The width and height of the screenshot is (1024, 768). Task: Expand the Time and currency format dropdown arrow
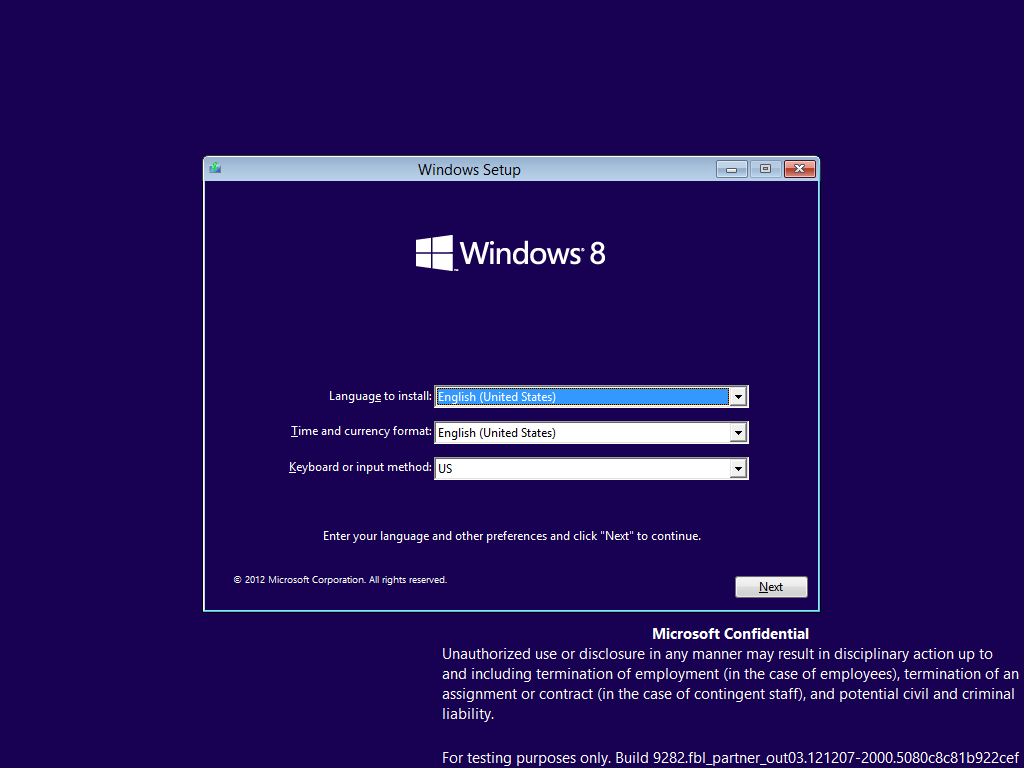tap(738, 432)
